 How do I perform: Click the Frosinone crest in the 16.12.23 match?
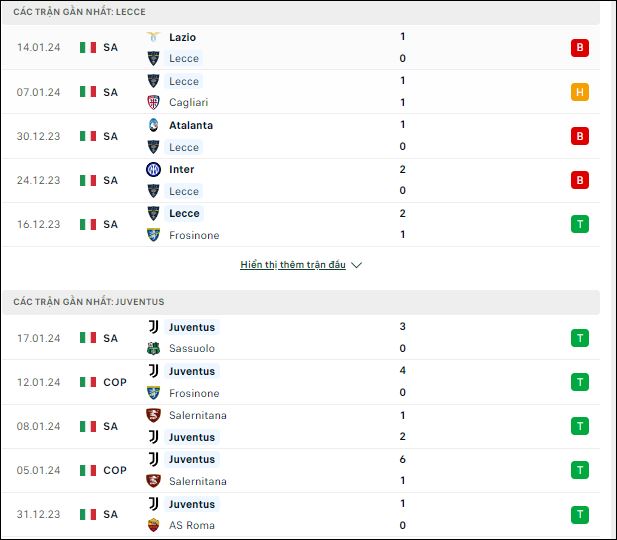[153, 235]
